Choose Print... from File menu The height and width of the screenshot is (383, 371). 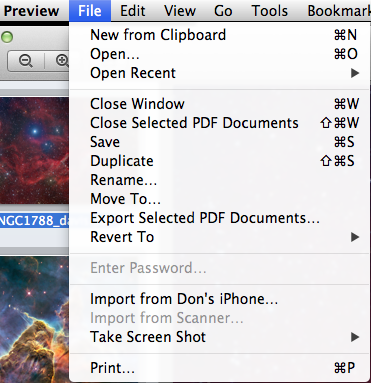[220, 368]
